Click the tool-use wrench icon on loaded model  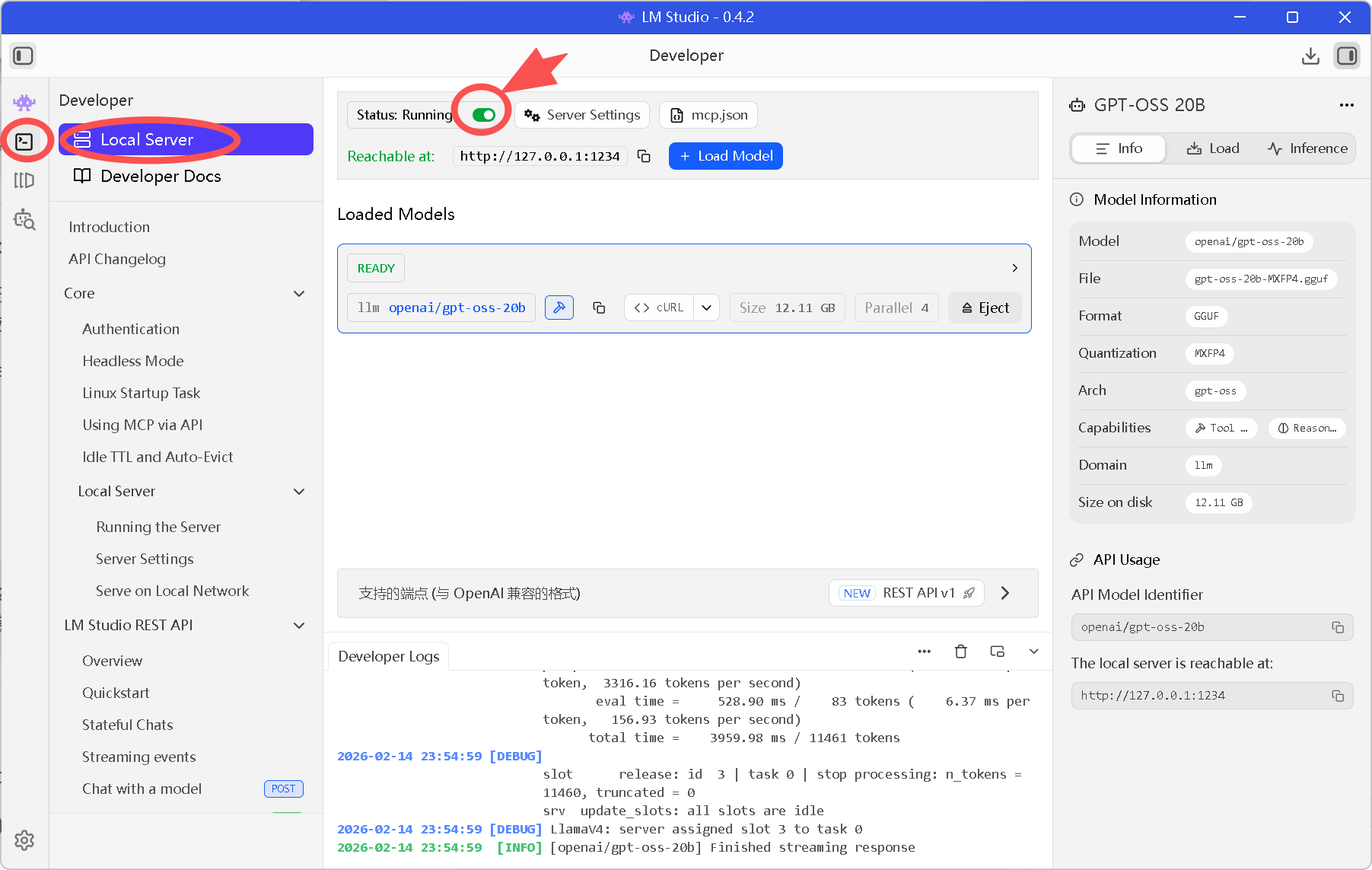[x=559, y=308]
